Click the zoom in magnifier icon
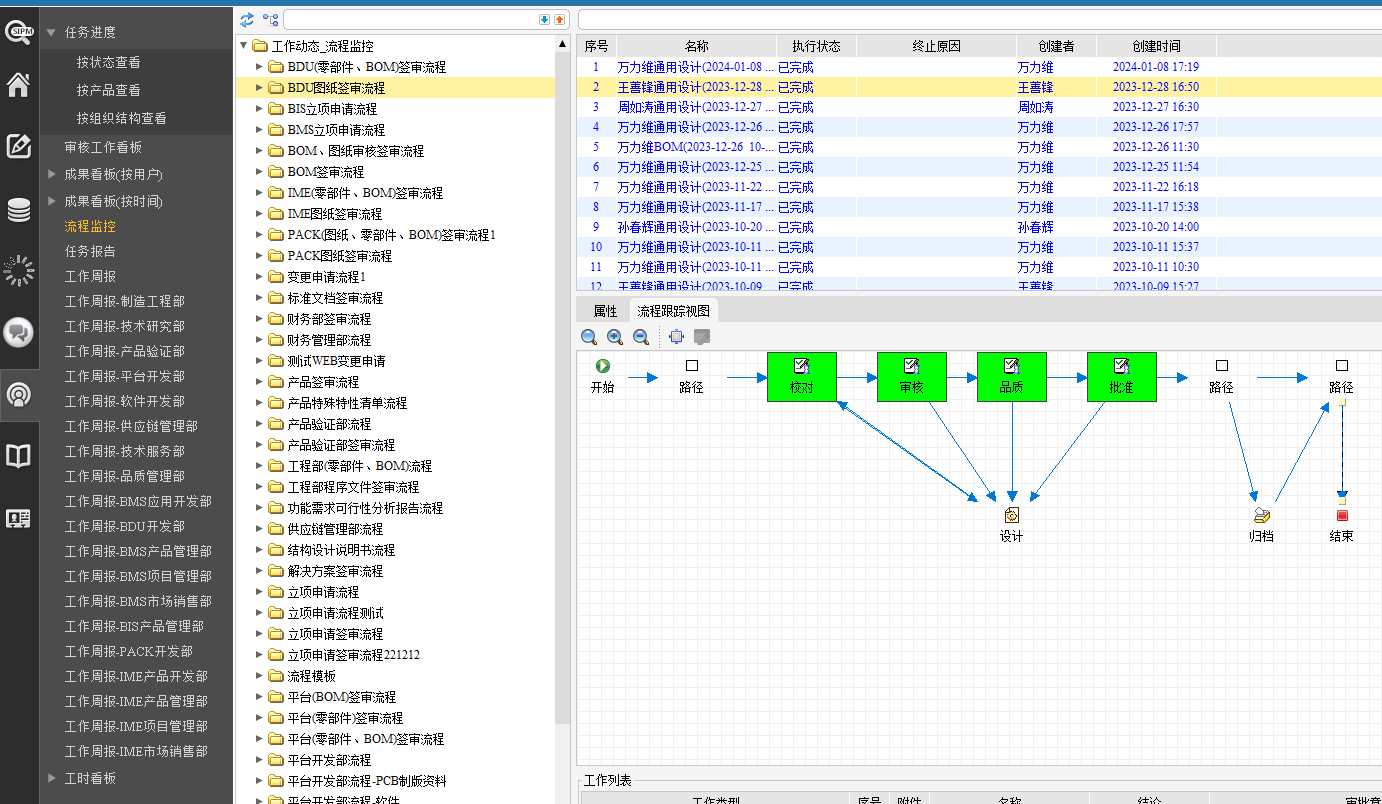 (x=615, y=337)
